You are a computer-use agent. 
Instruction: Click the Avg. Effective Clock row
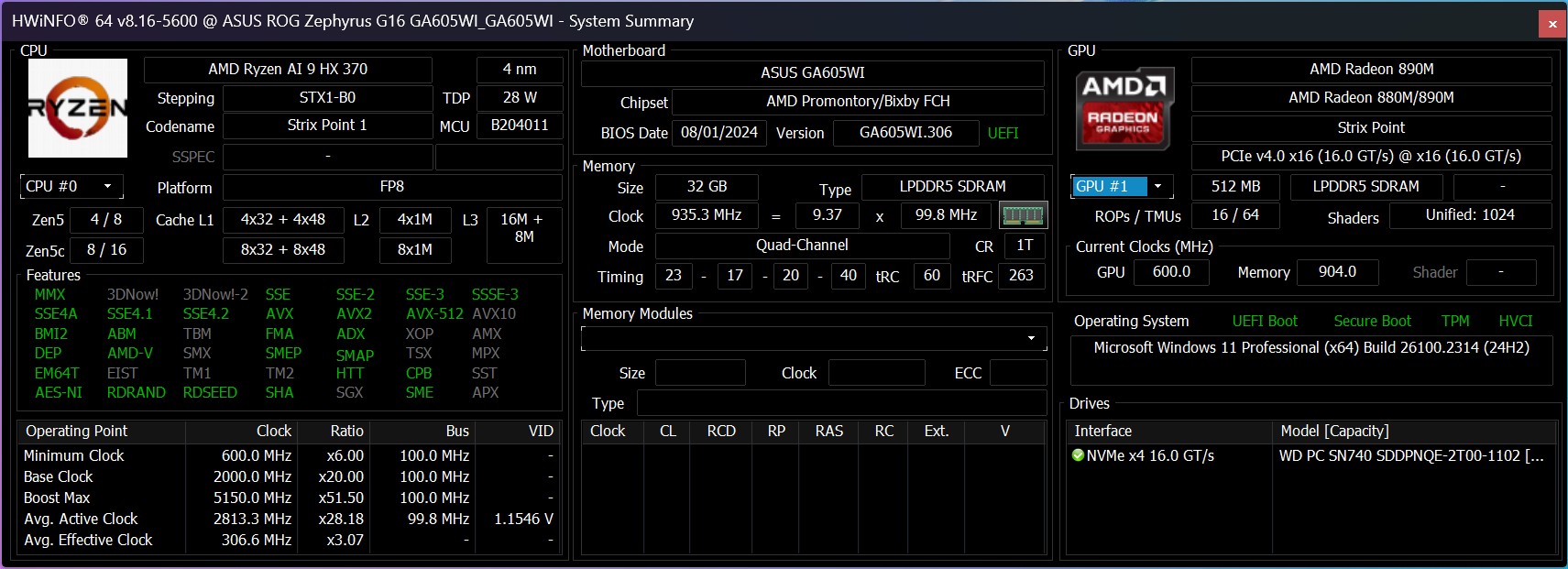click(289, 540)
